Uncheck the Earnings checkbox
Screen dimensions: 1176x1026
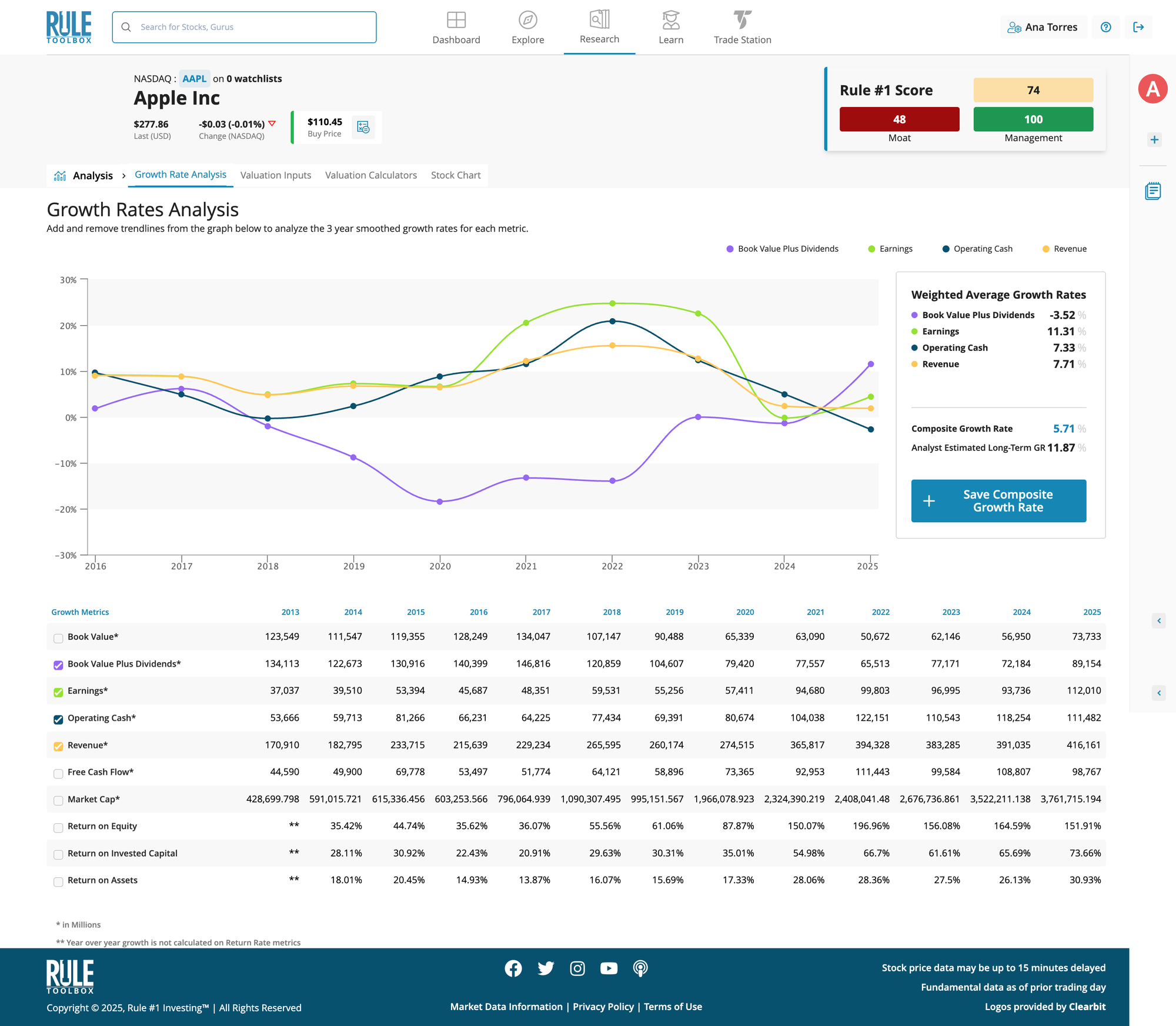click(58, 692)
